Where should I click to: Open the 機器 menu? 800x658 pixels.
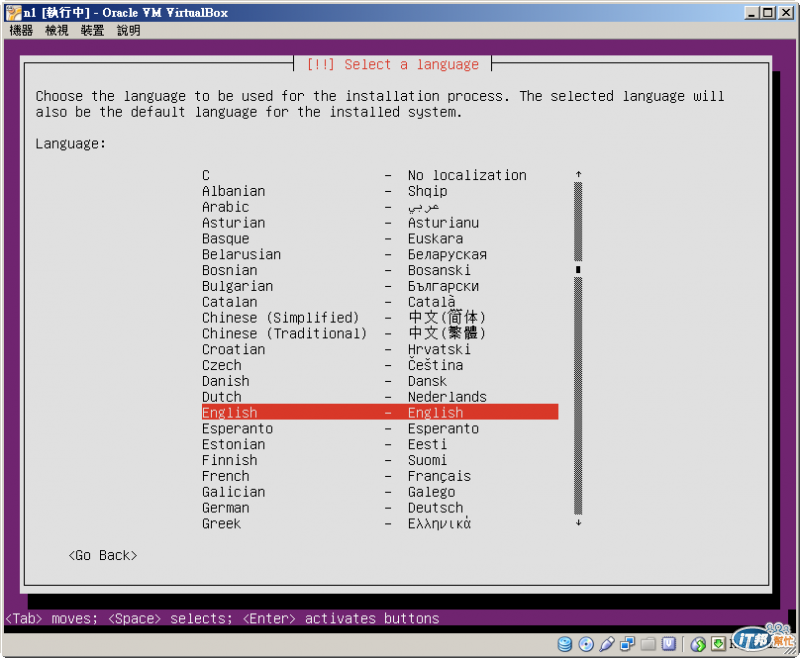21,31
